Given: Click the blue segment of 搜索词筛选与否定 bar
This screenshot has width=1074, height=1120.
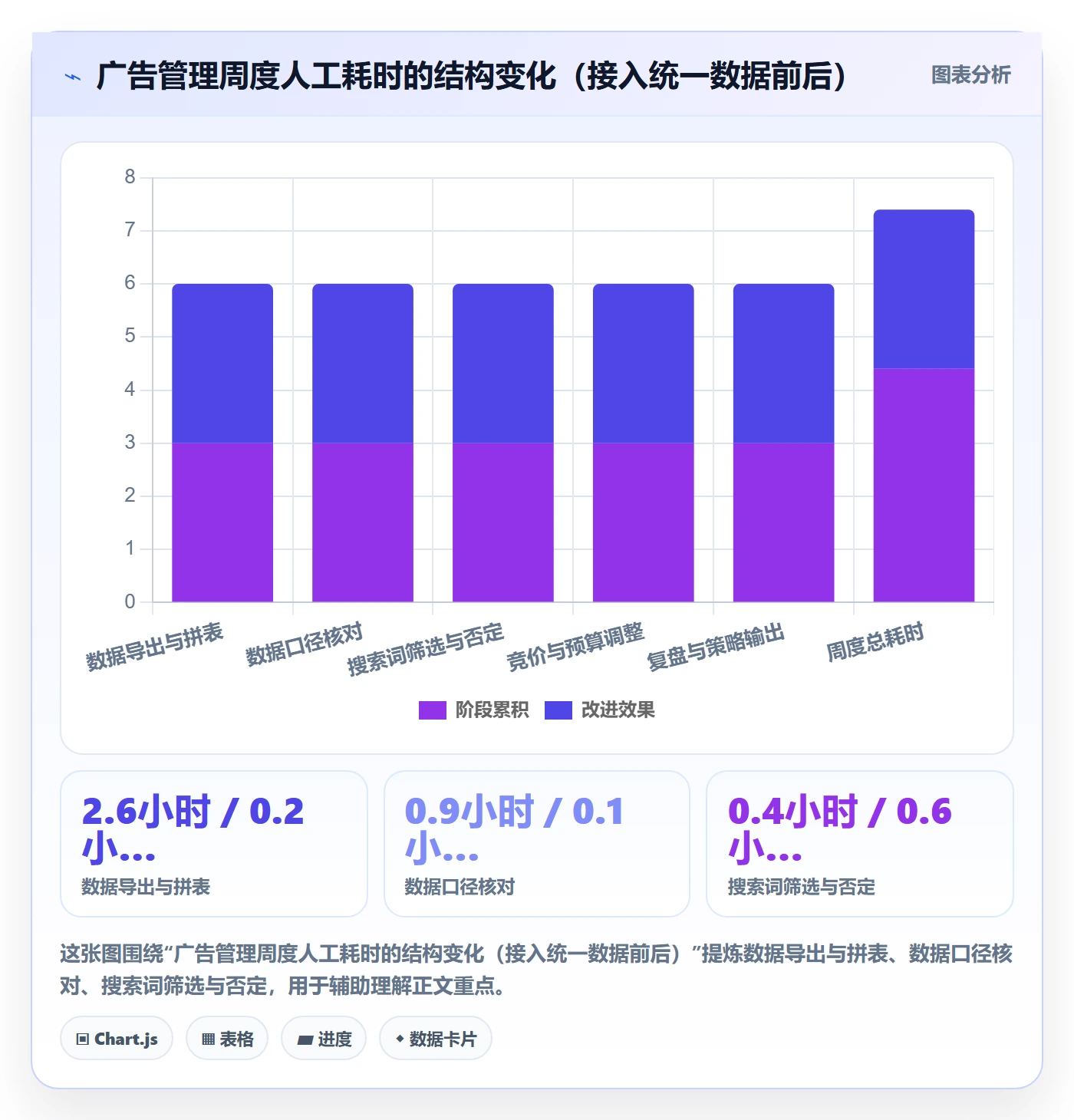Looking at the screenshot, I should (503, 364).
